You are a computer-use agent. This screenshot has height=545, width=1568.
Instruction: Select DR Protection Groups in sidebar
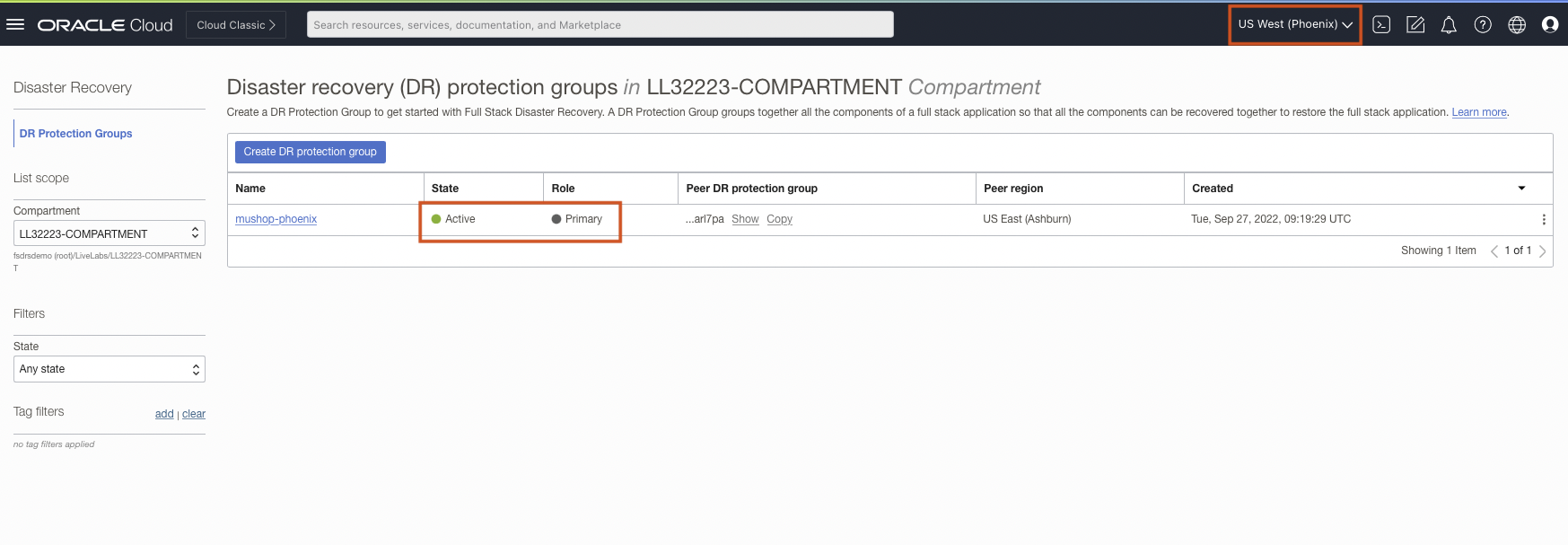(x=75, y=134)
